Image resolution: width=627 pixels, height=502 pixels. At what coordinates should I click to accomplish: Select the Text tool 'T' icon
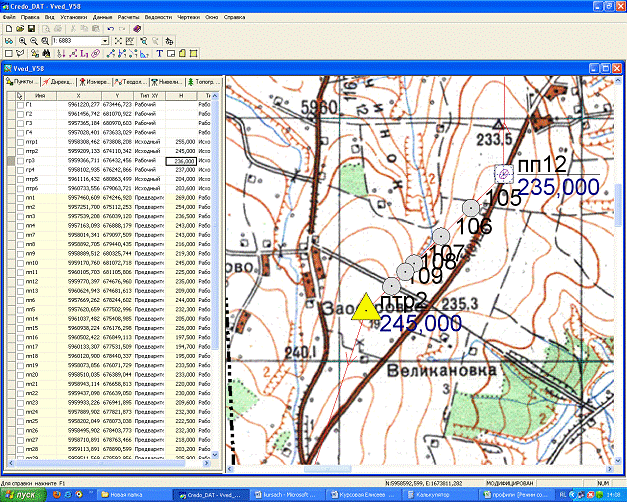(x=159, y=52)
